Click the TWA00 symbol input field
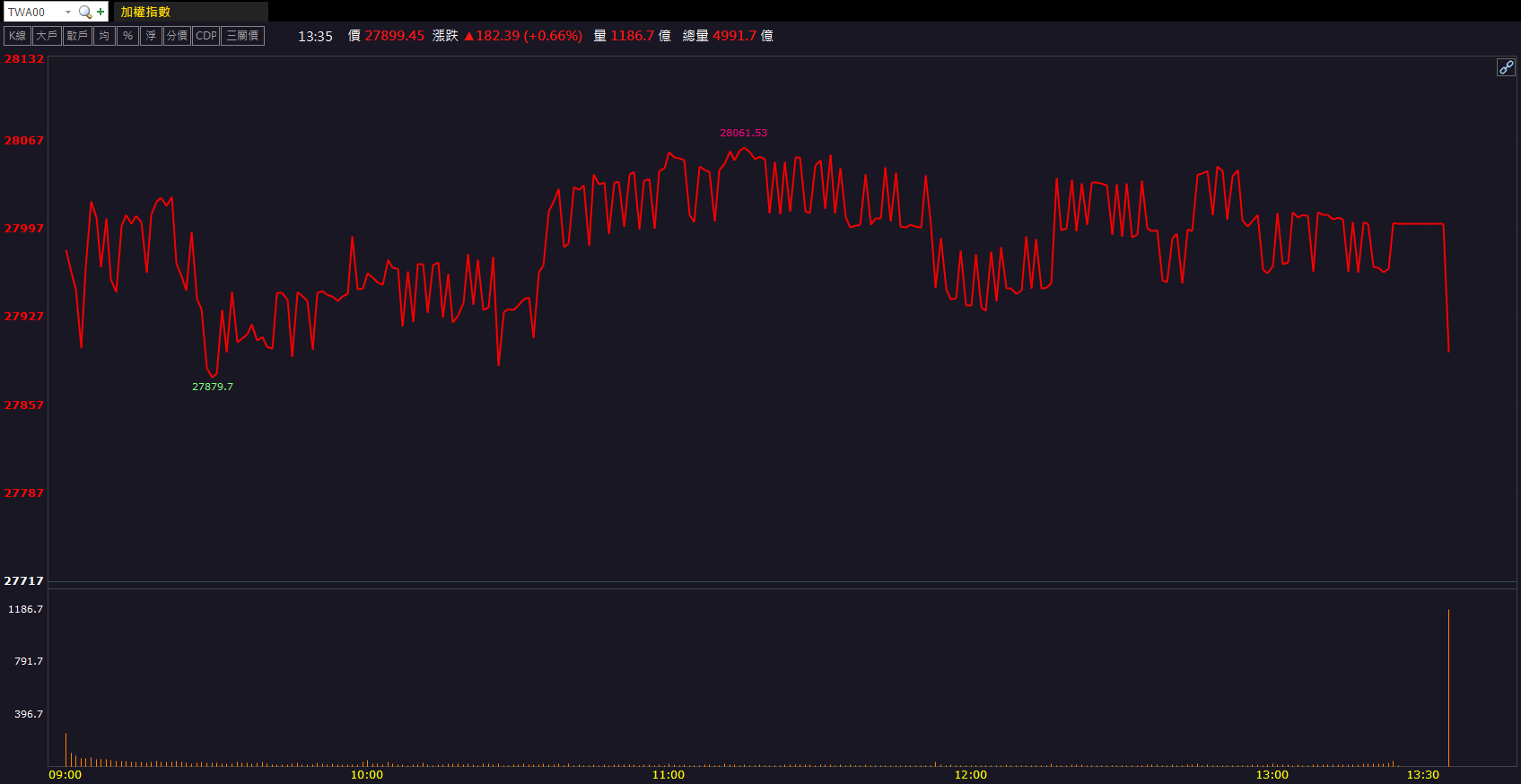 click(32, 12)
